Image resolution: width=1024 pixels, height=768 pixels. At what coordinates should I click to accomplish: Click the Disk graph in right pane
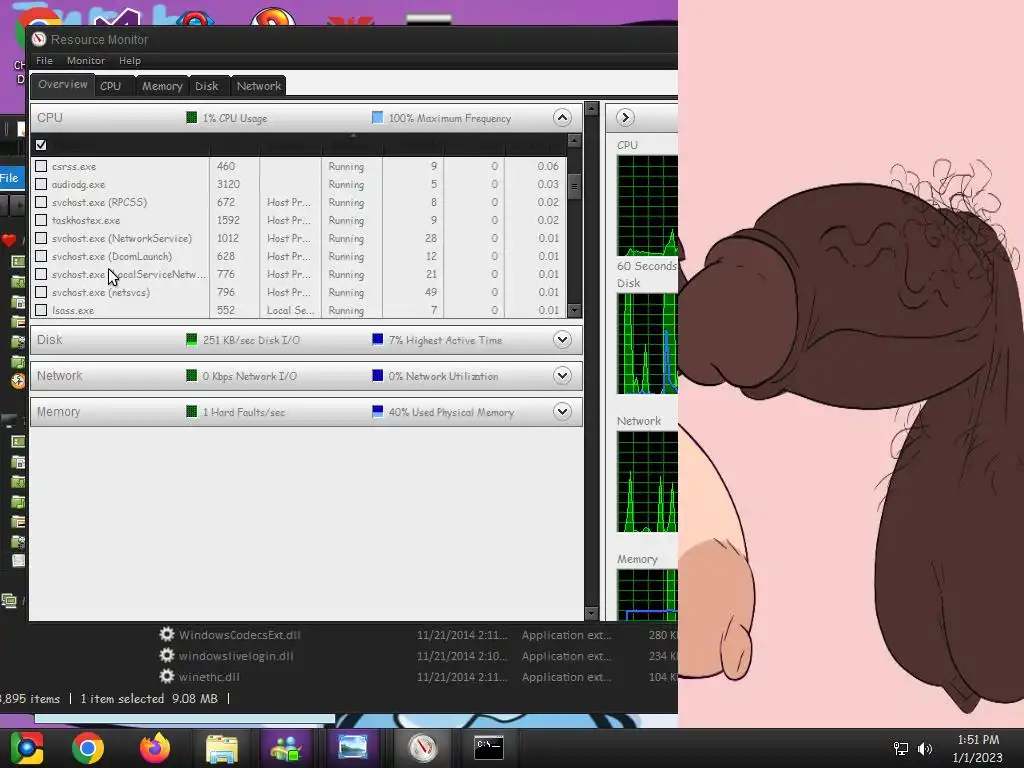coord(647,344)
